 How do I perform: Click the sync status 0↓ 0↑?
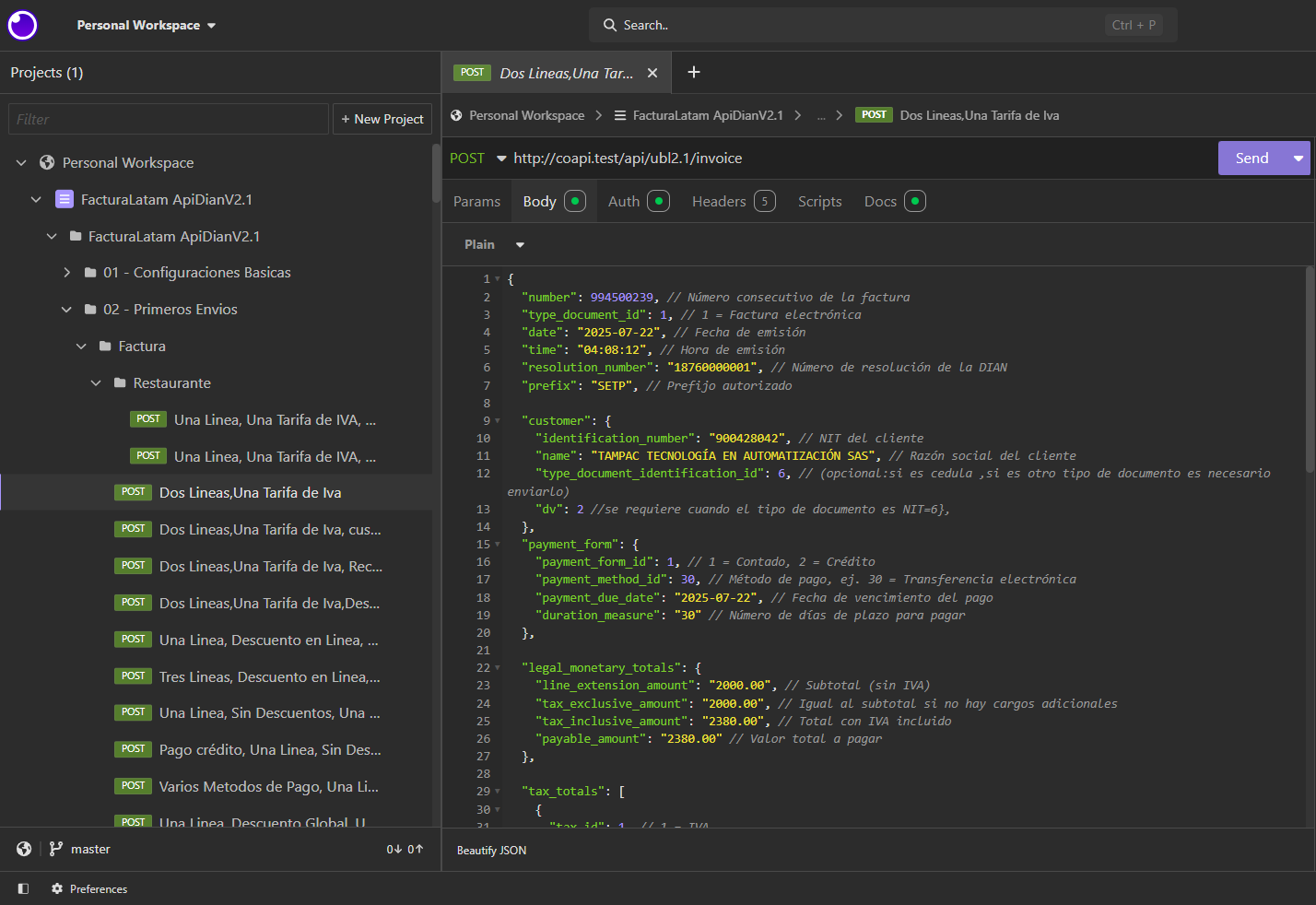(405, 849)
